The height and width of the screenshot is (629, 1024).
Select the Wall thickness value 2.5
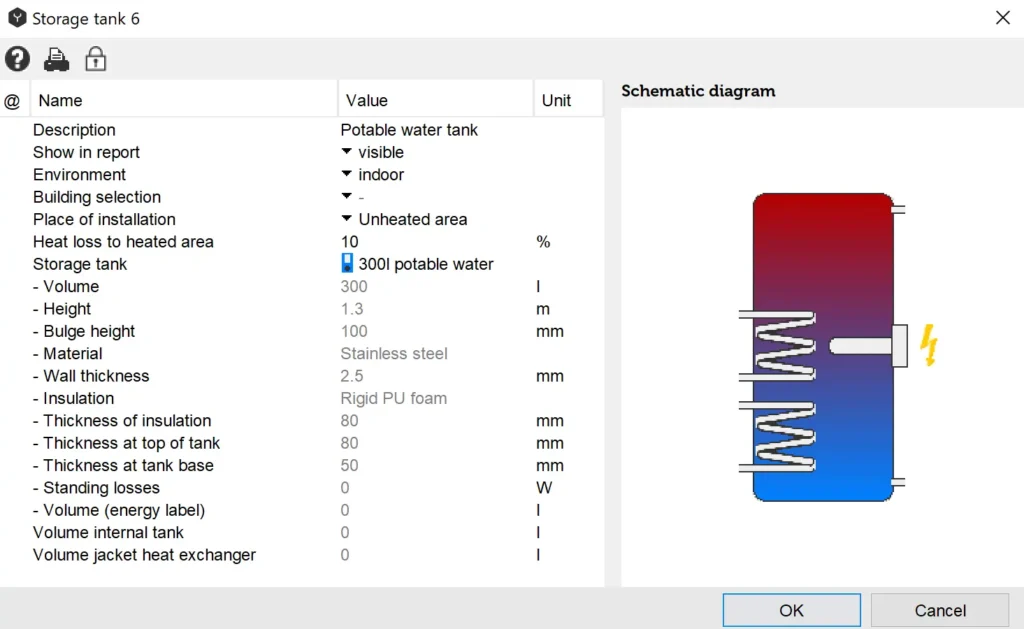(349, 375)
